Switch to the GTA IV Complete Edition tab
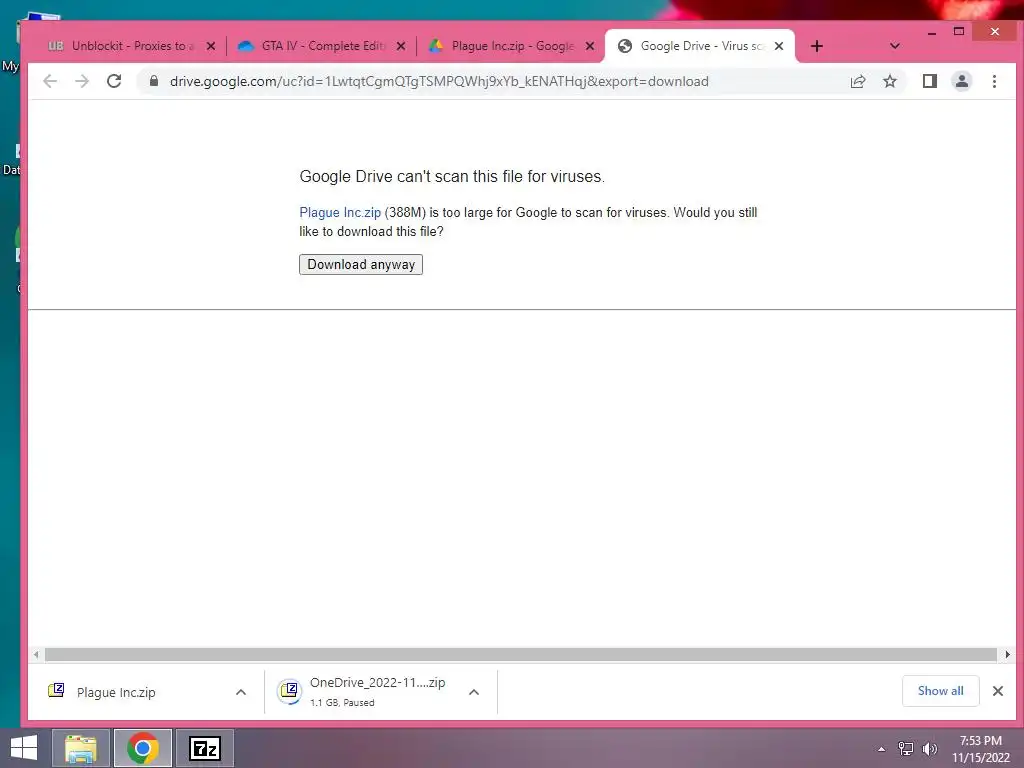 coord(321,46)
